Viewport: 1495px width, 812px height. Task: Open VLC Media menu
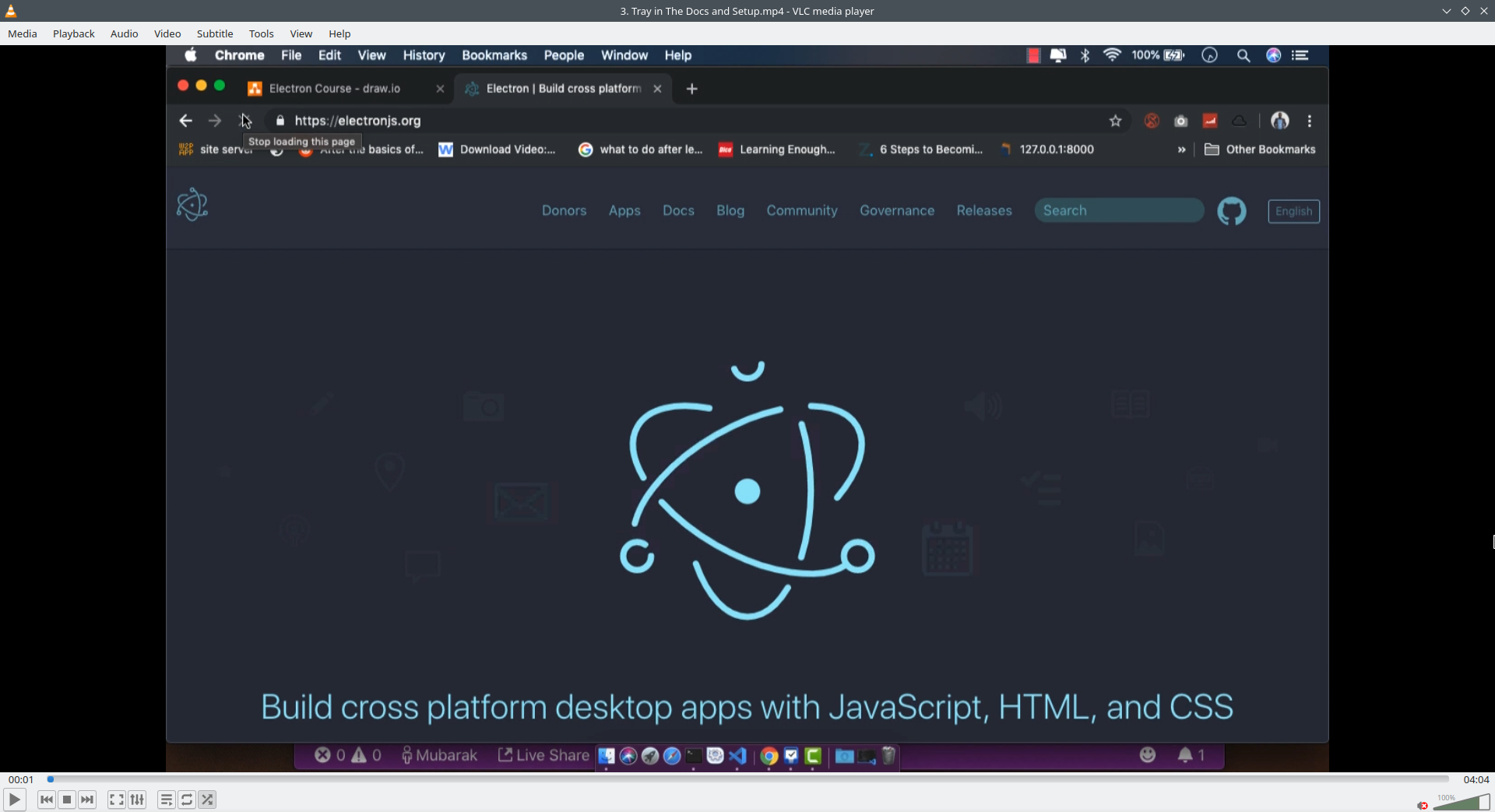(23, 33)
